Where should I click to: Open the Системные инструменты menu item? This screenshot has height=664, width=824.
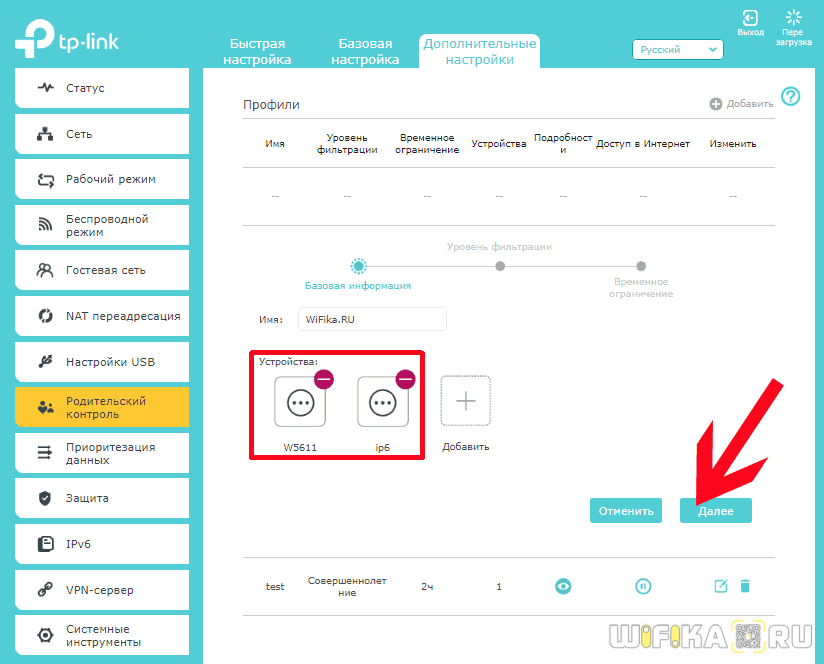click(102, 635)
